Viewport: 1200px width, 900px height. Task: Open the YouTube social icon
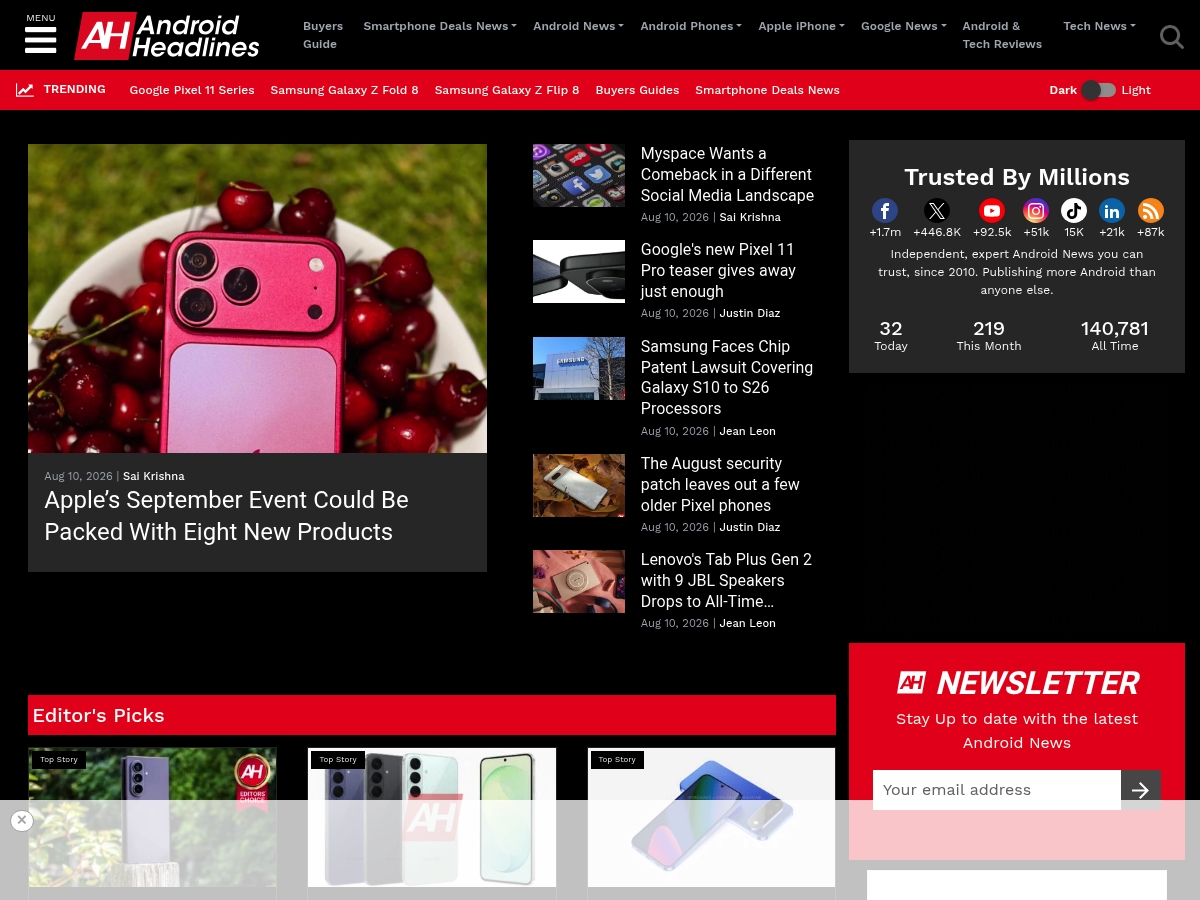[x=992, y=211]
